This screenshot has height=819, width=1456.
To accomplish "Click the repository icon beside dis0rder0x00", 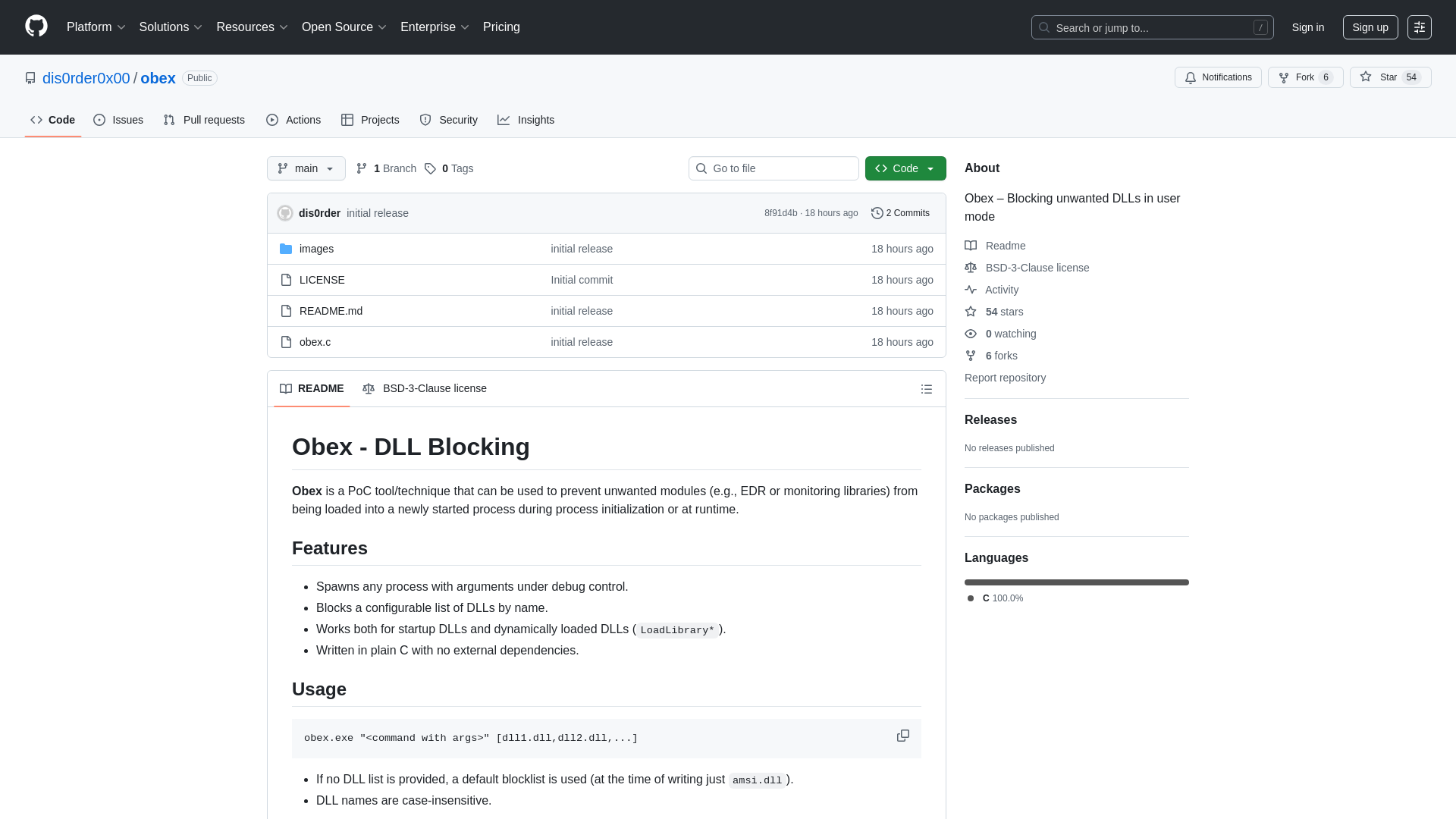I will click(30, 78).
